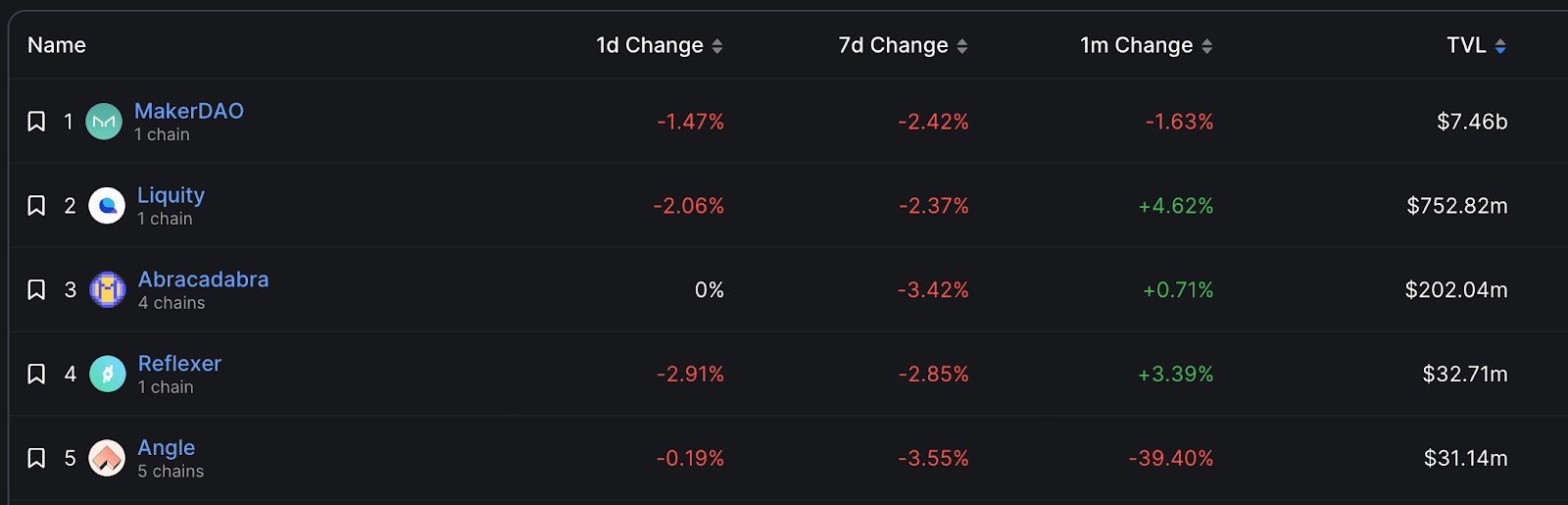The width and height of the screenshot is (1568, 505).
Task: Click the Liquity logo icon
Action: tap(107, 206)
